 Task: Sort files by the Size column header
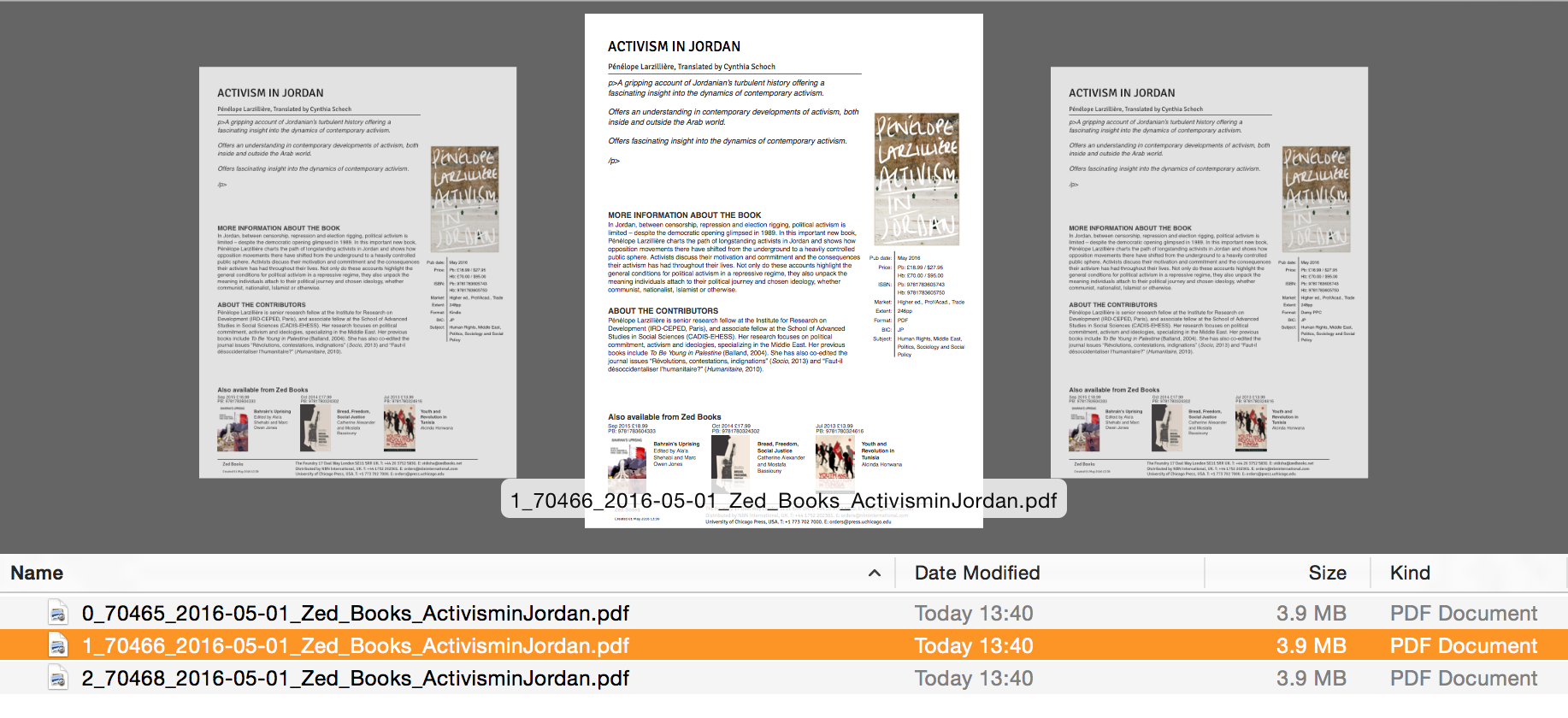click(x=1327, y=573)
